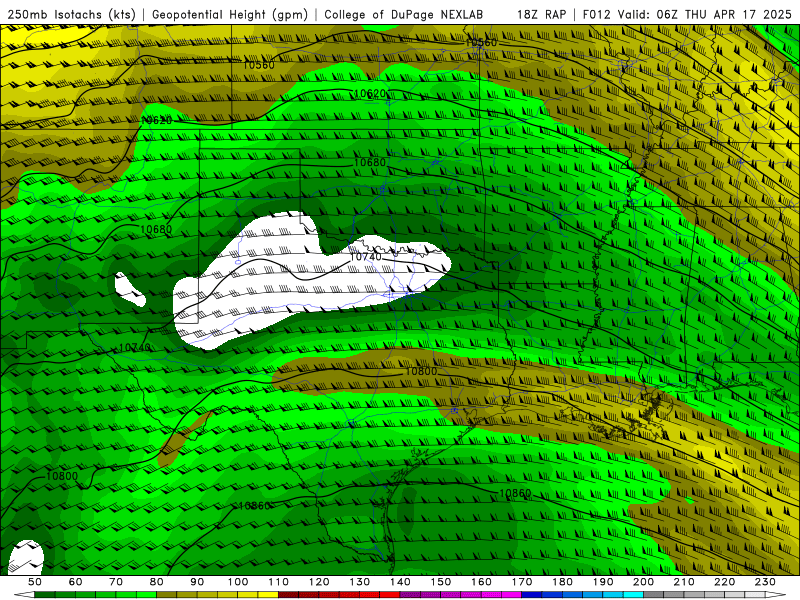
Task: Click the 10560 contour label overlapping a blue state border
Action: [481, 43]
